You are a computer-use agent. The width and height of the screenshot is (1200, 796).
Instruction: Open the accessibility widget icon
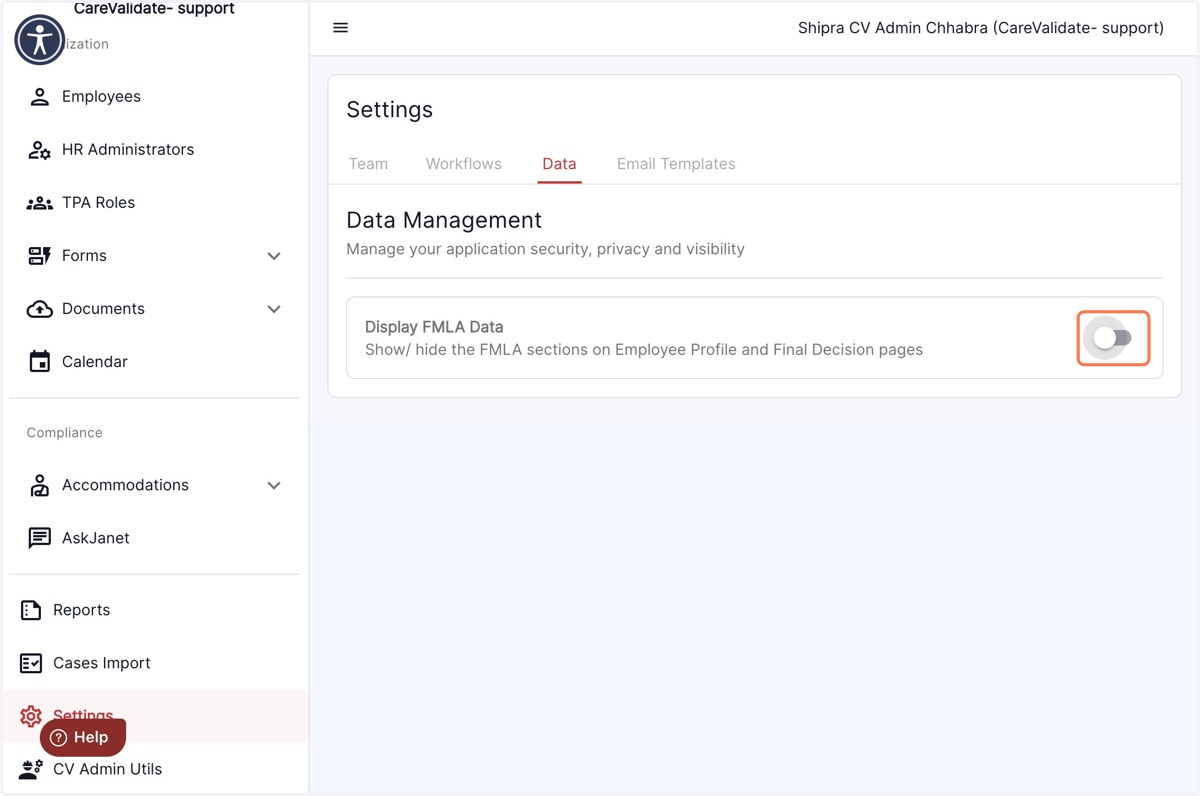40,40
